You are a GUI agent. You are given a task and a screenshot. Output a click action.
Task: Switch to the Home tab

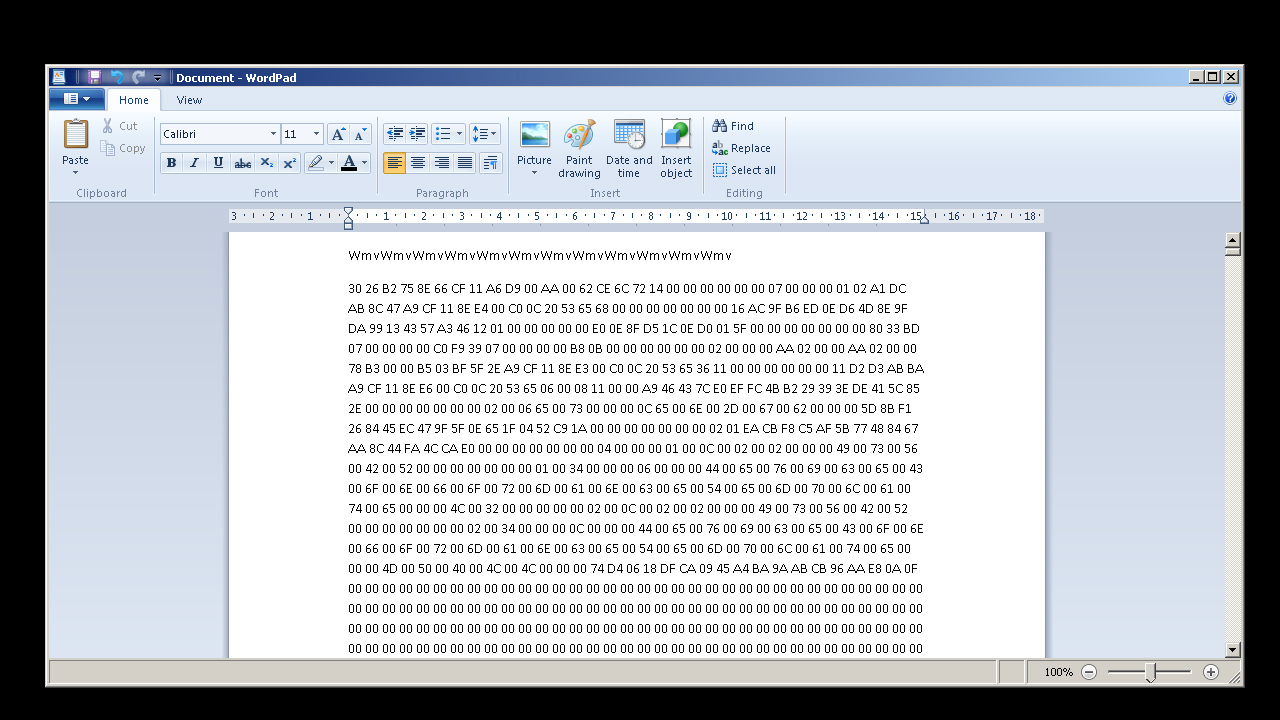click(134, 100)
